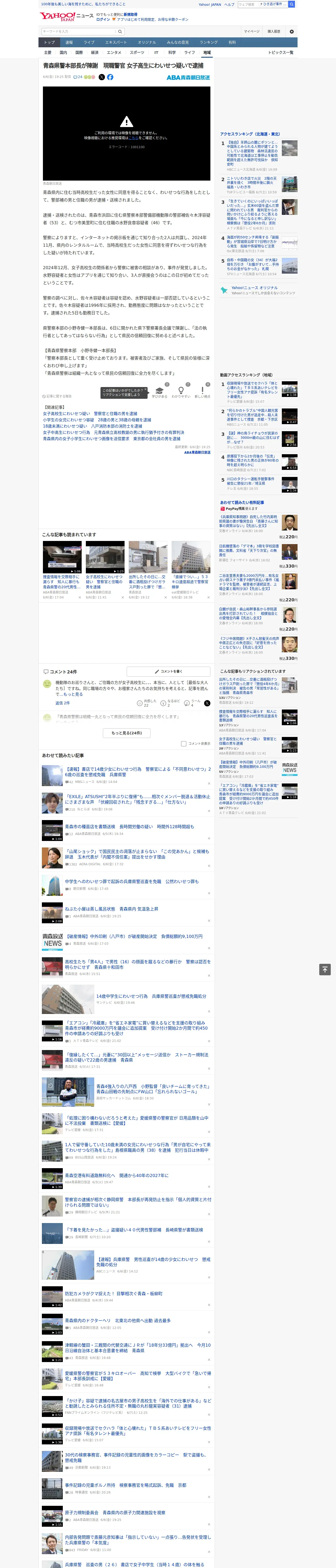Open 高校生たち「男4人」で男性(16) article
The height and width of the screenshot is (1568, 336).
click(x=138, y=964)
